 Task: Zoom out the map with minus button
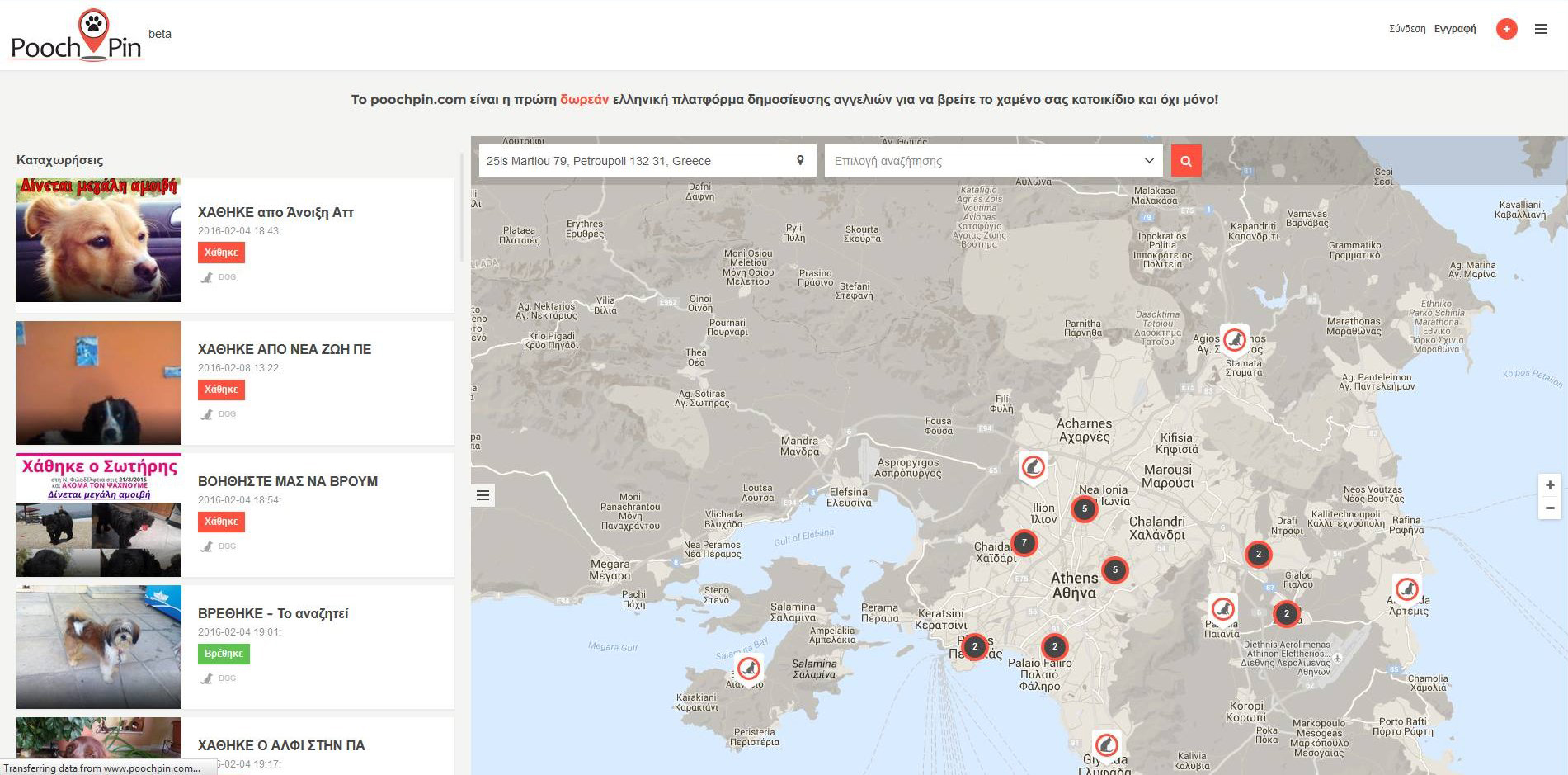coord(1550,508)
